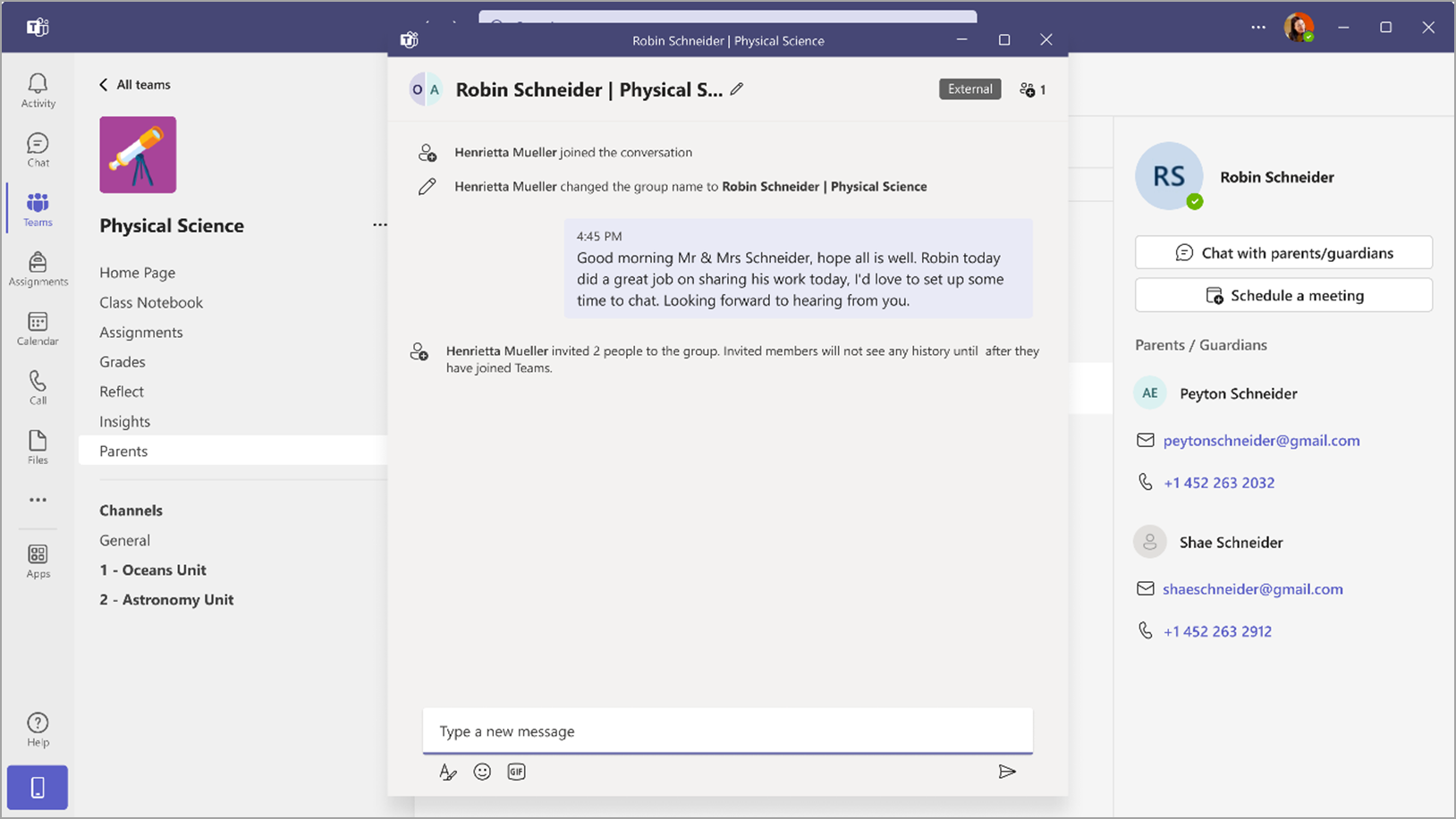This screenshot has width=1456, height=819.
Task: Click the peytonschneider@gmail.com email link
Action: tap(1261, 441)
